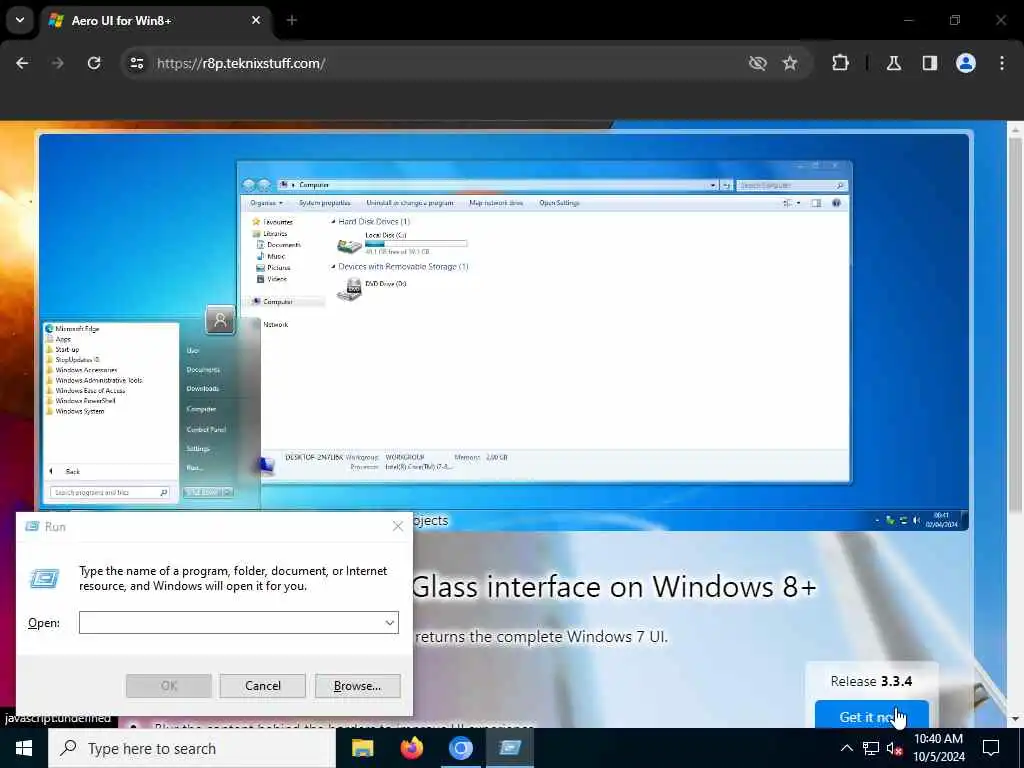Bookmark this page with the star icon
The width and height of the screenshot is (1024, 768).
[790, 63]
